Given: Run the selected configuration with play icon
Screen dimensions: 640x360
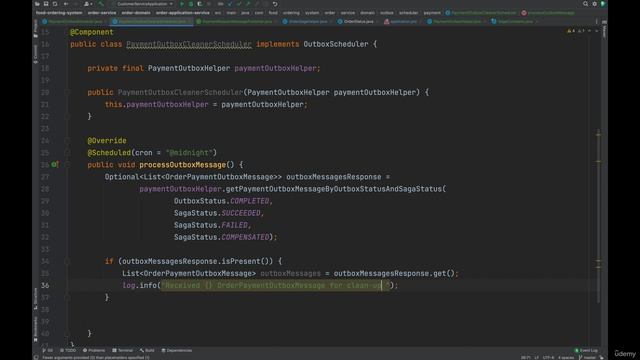Looking at the screenshot, I should (182, 4).
